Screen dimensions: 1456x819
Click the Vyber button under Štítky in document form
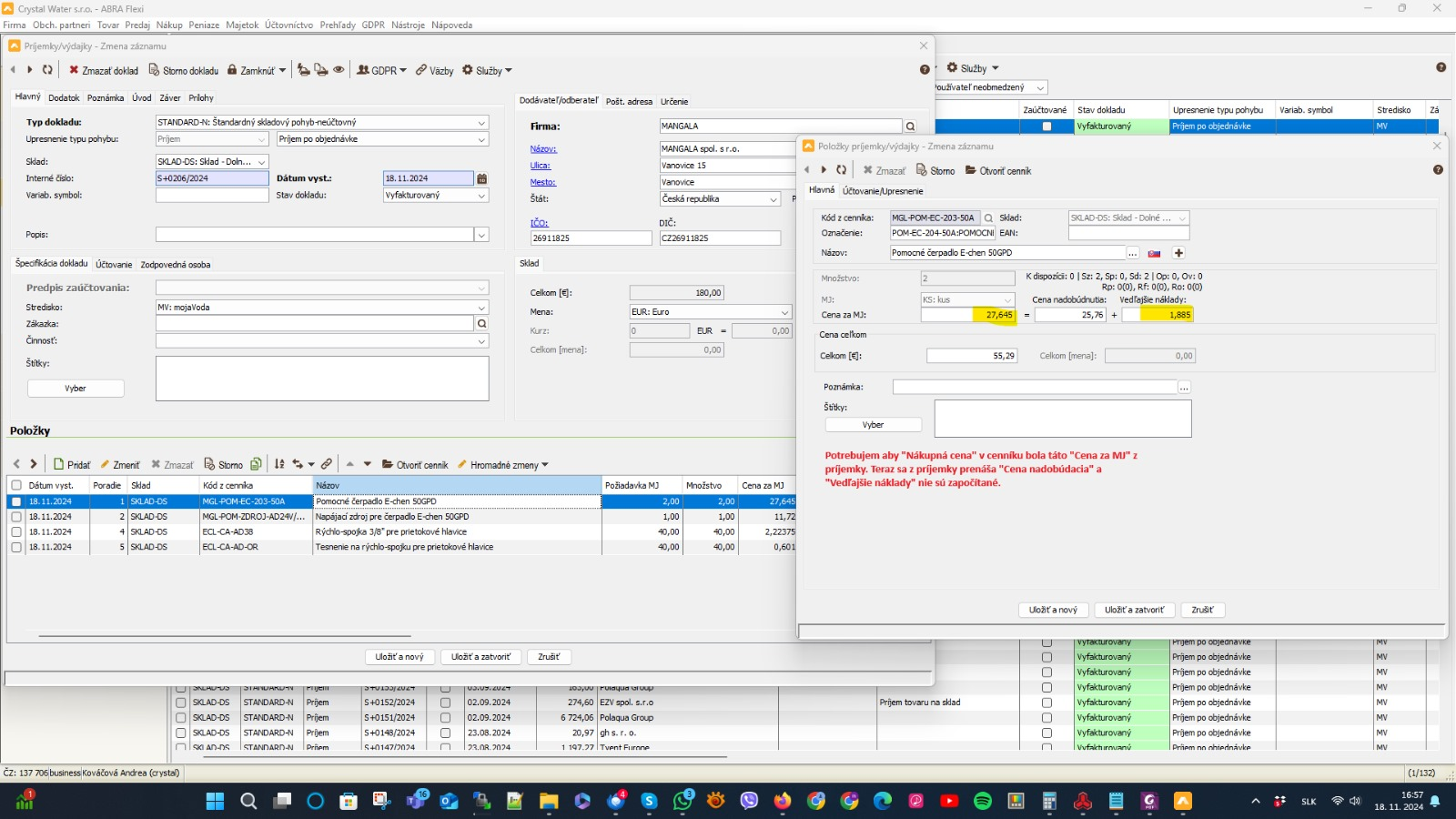[x=76, y=389]
